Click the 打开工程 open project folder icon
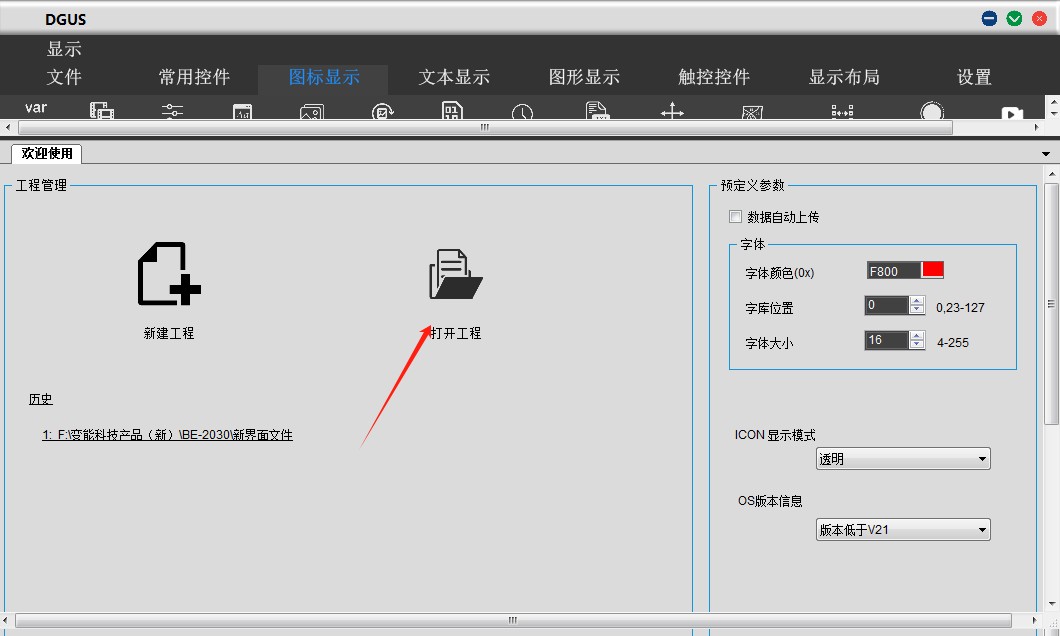This screenshot has height=636, width=1060. point(456,274)
